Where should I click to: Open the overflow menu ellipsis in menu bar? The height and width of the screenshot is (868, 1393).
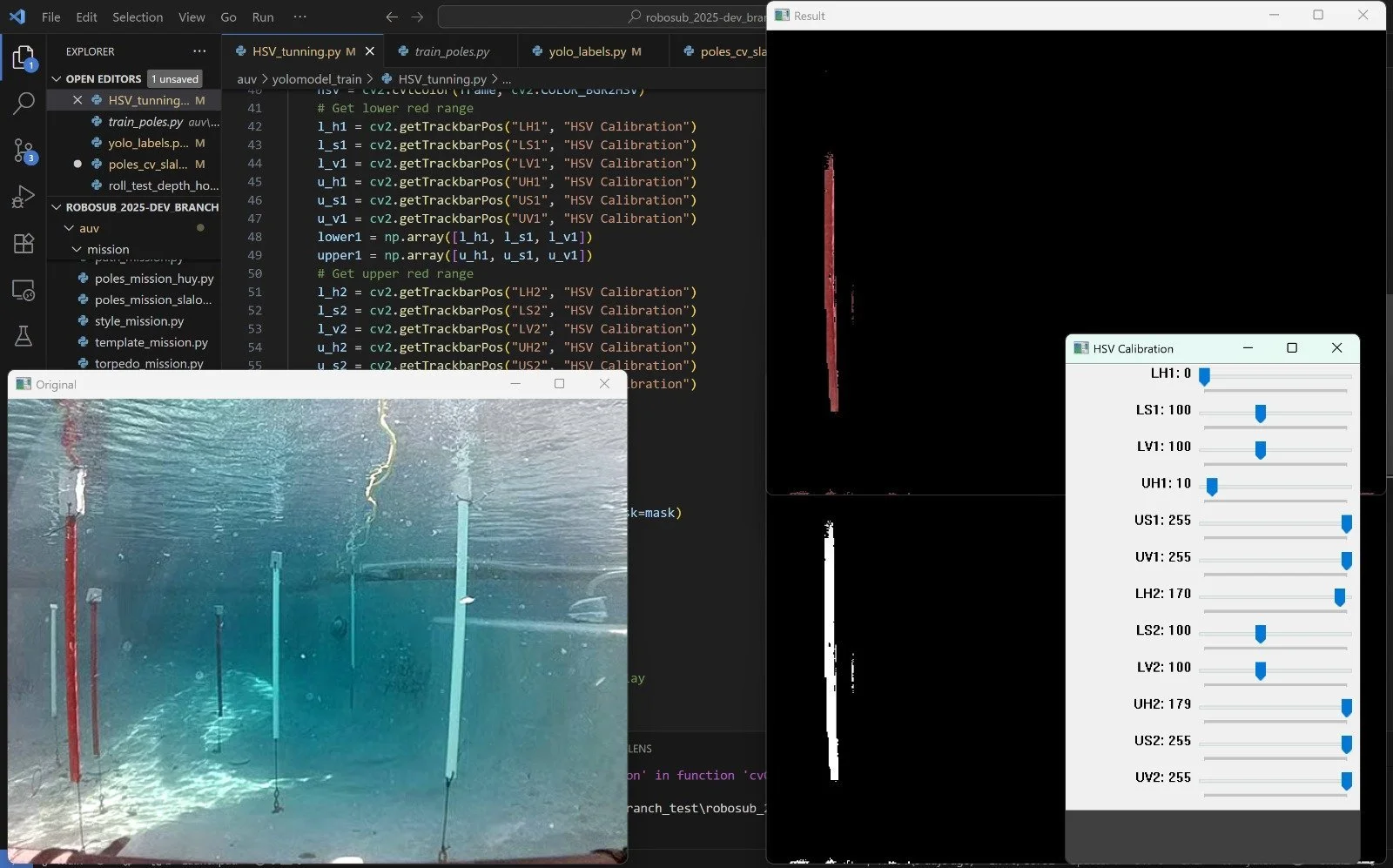pyautogui.click(x=299, y=17)
